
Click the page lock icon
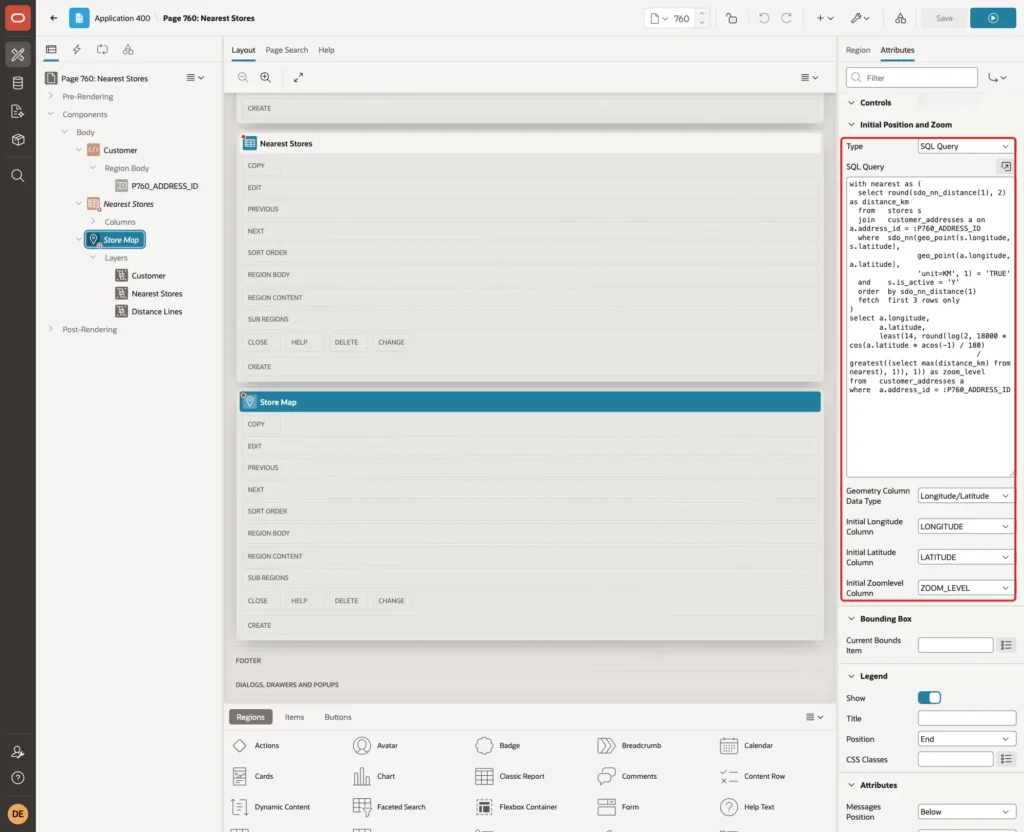(x=731, y=18)
